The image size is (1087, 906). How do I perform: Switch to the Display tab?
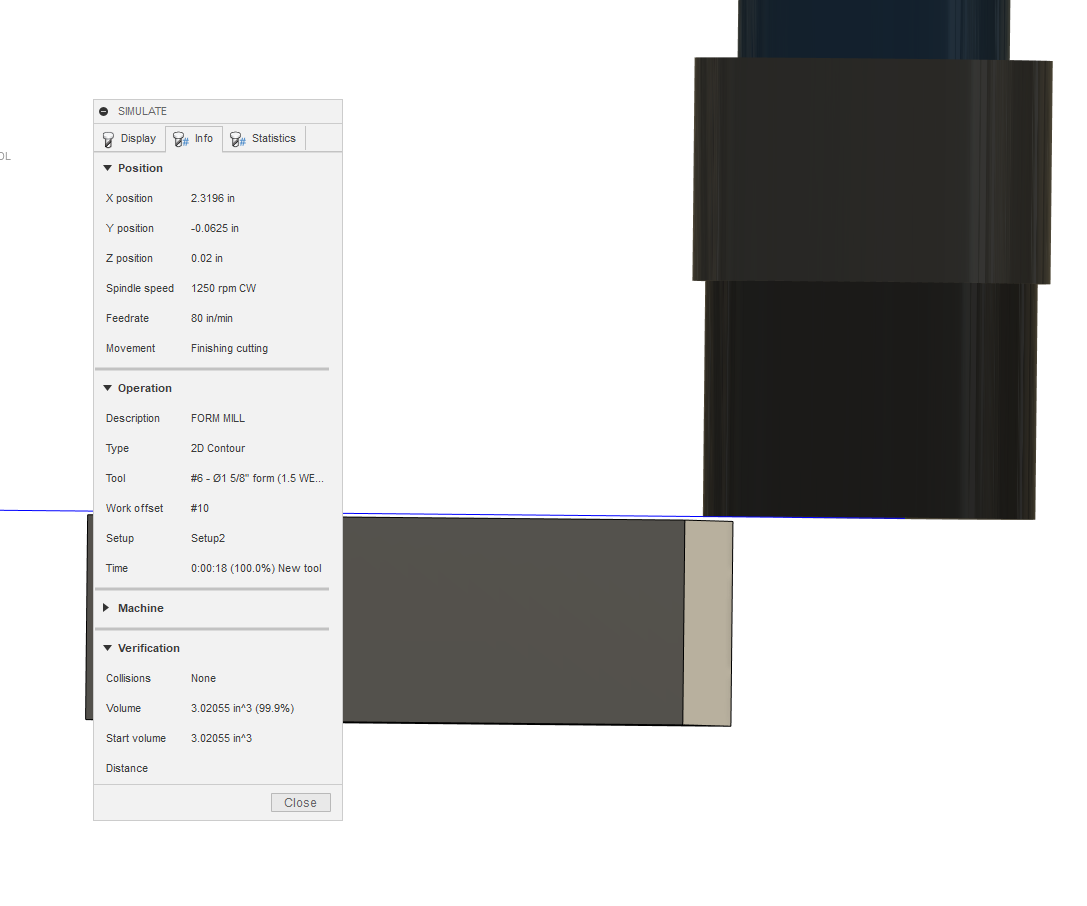tap(129, 138)
